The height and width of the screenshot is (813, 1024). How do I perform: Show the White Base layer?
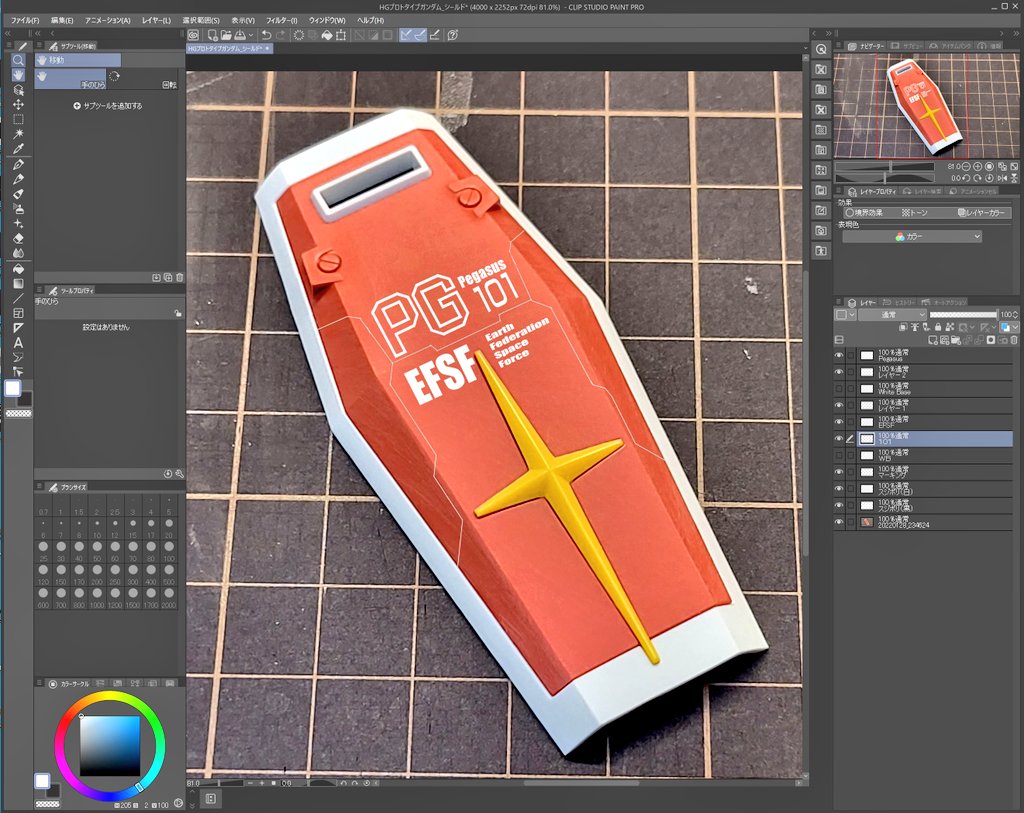[839, 389]
